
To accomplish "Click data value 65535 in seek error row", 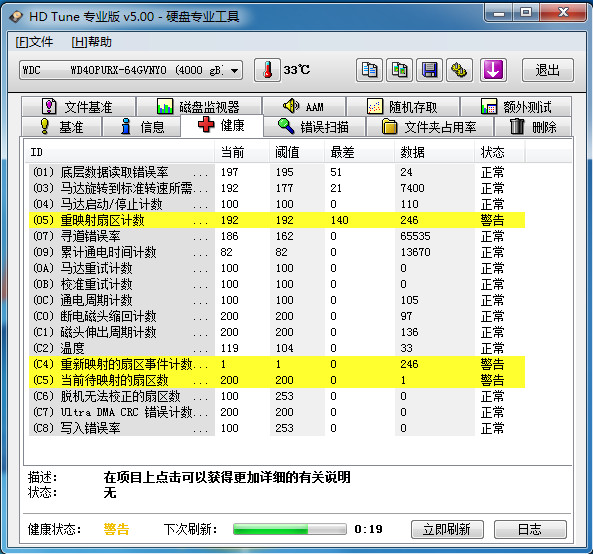I will (415, 236).
